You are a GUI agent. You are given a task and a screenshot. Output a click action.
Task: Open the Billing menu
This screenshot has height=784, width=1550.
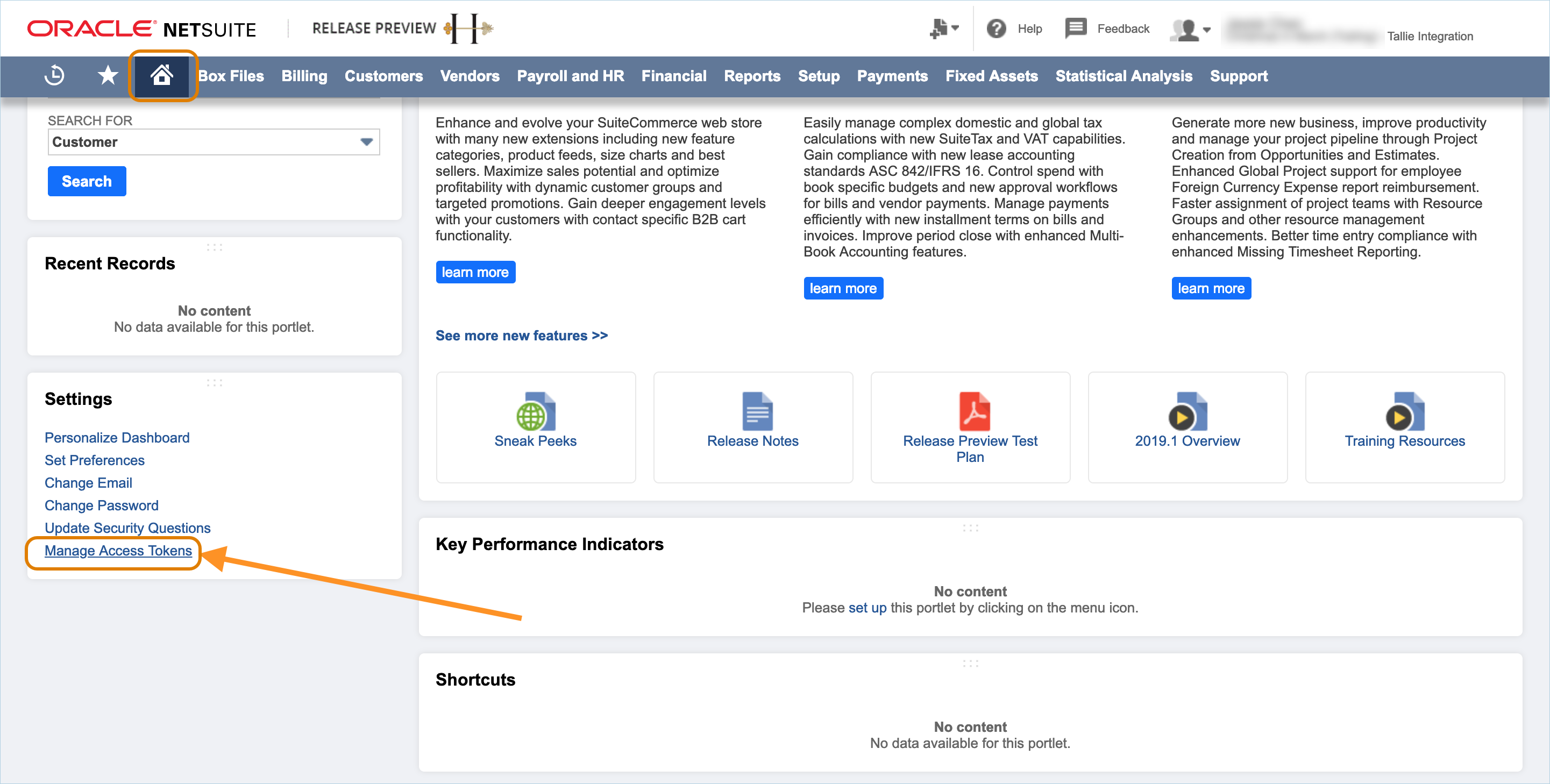[304, 76]
